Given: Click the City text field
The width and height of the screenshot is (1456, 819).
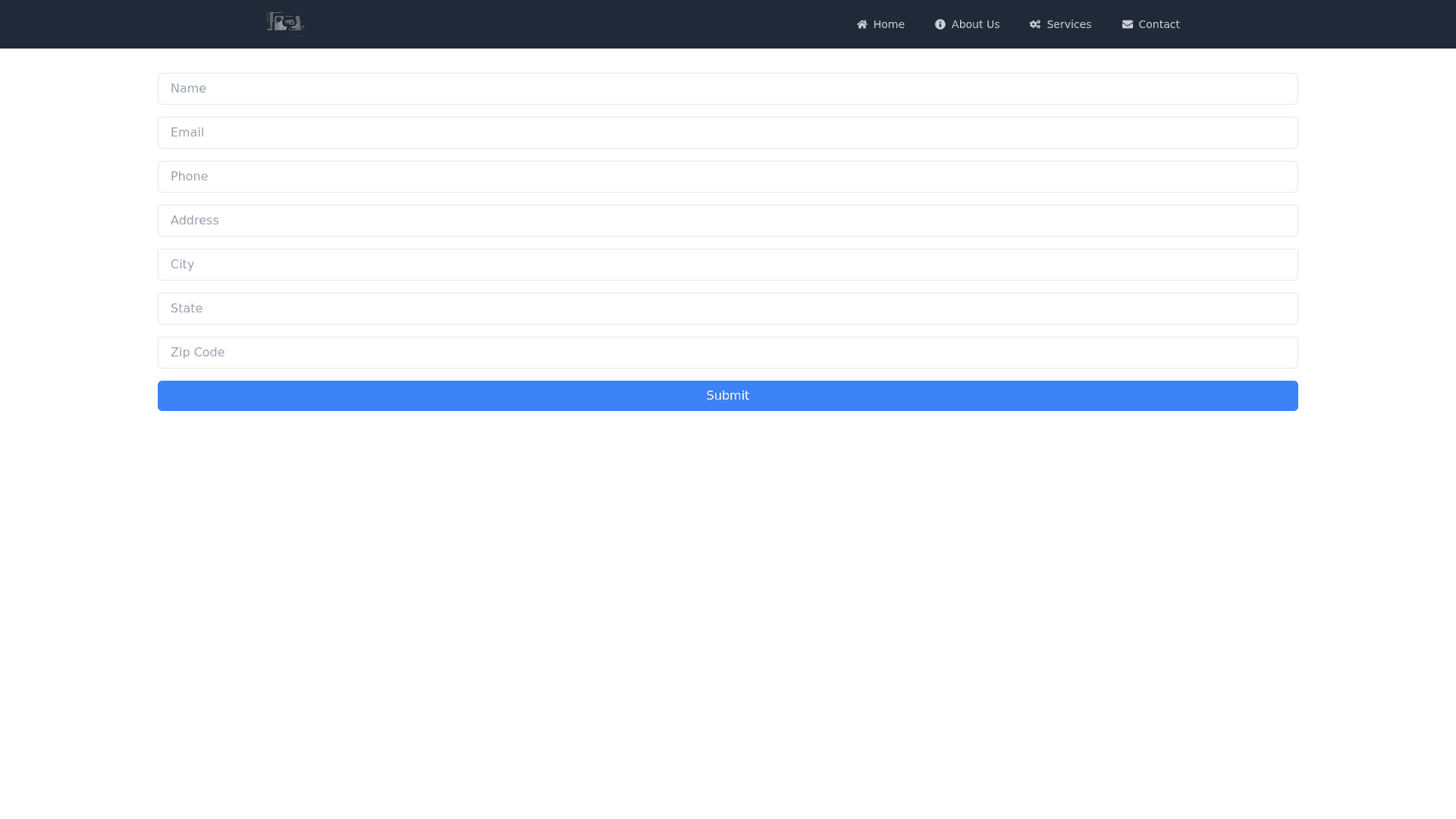Looking at the screenshot, I should coord(728,265).
